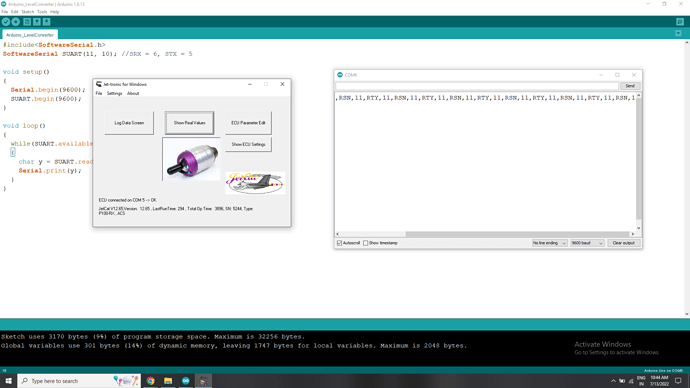Viewport: 690px width, 388px height.
Task: Open the 9600 baud rate dropdown
Action: [x=587, y=243]
